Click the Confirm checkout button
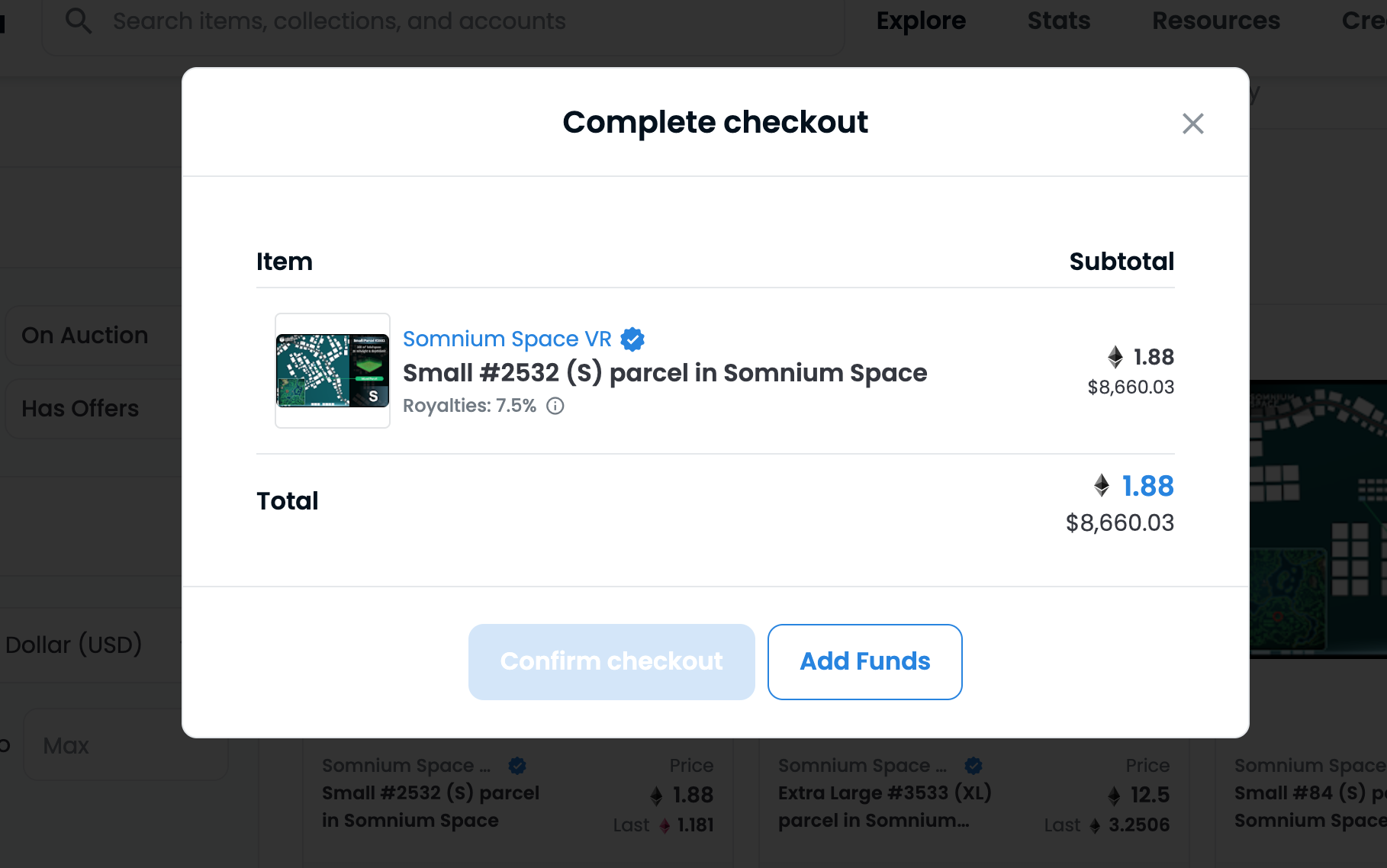The height and width of the screenshot is (868, 1387). (x=612, y=662)
